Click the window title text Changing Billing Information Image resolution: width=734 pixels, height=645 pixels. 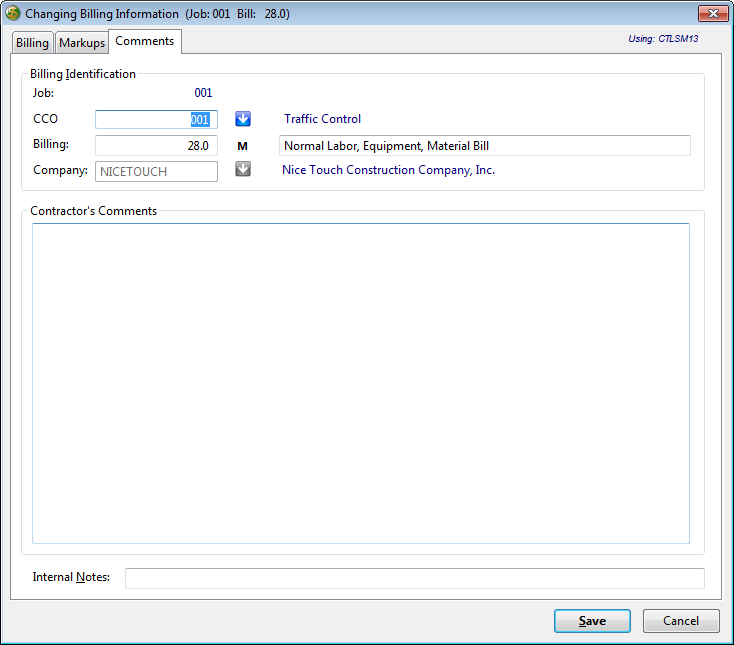pyautogui.click(x=102, y=14)
